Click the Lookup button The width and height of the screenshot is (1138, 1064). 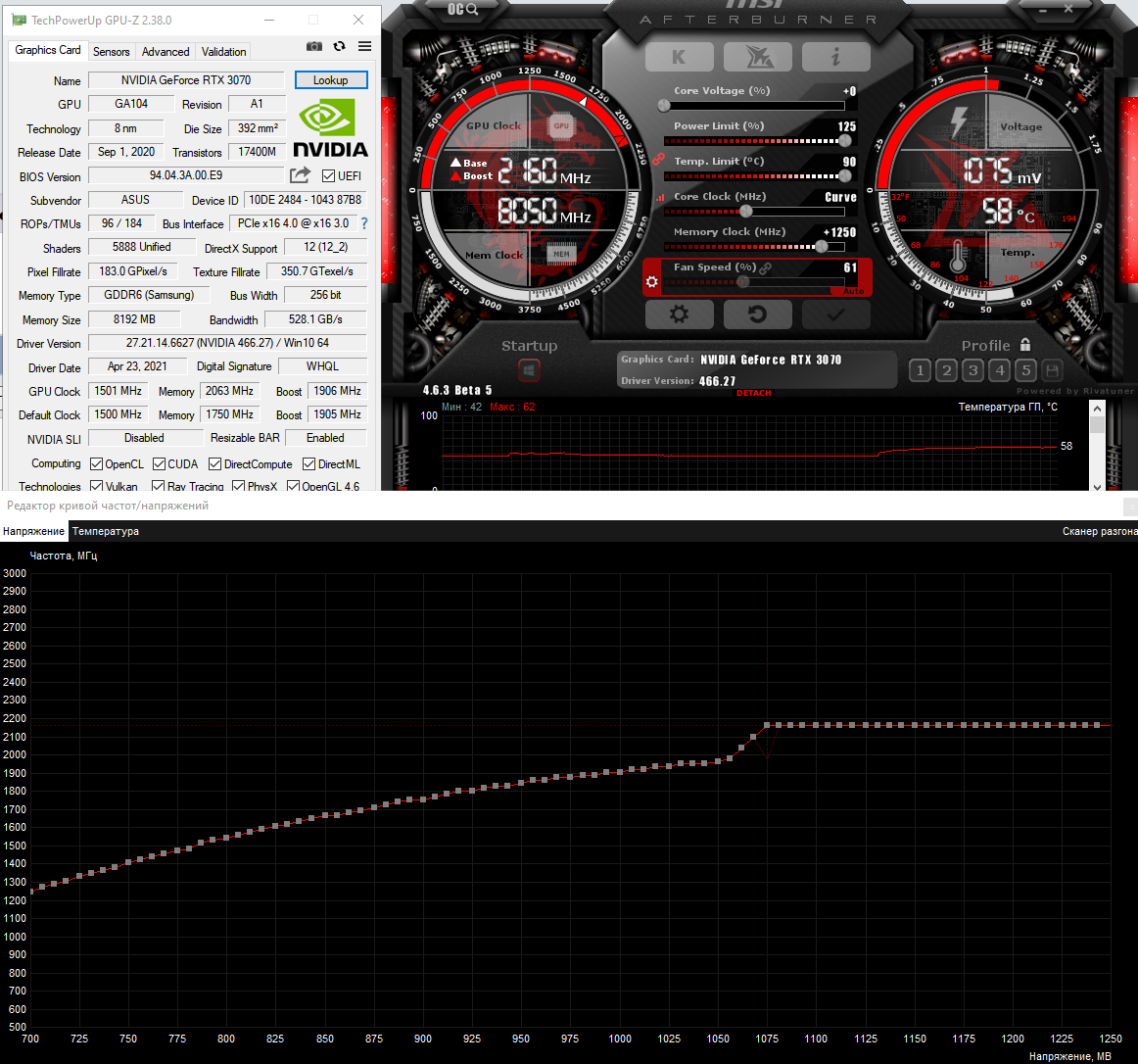(x=331, y=80)
